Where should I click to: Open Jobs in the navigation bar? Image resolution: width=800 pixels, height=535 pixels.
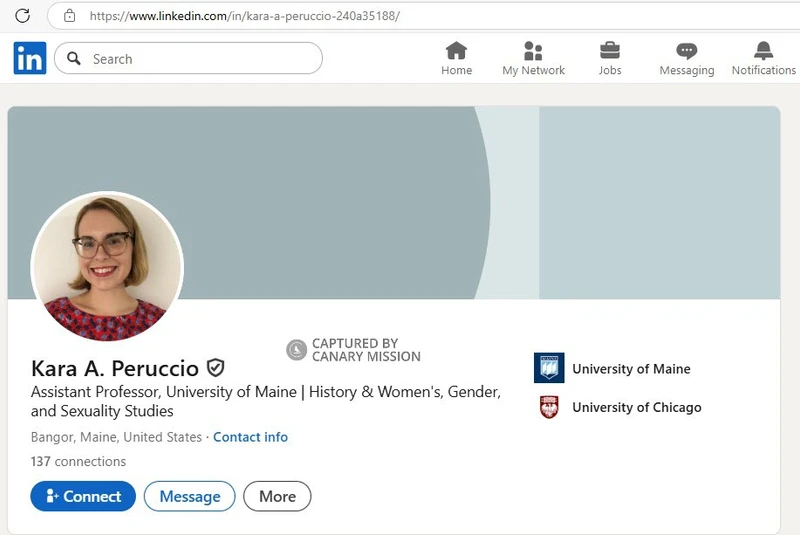[x=610, y=59]
